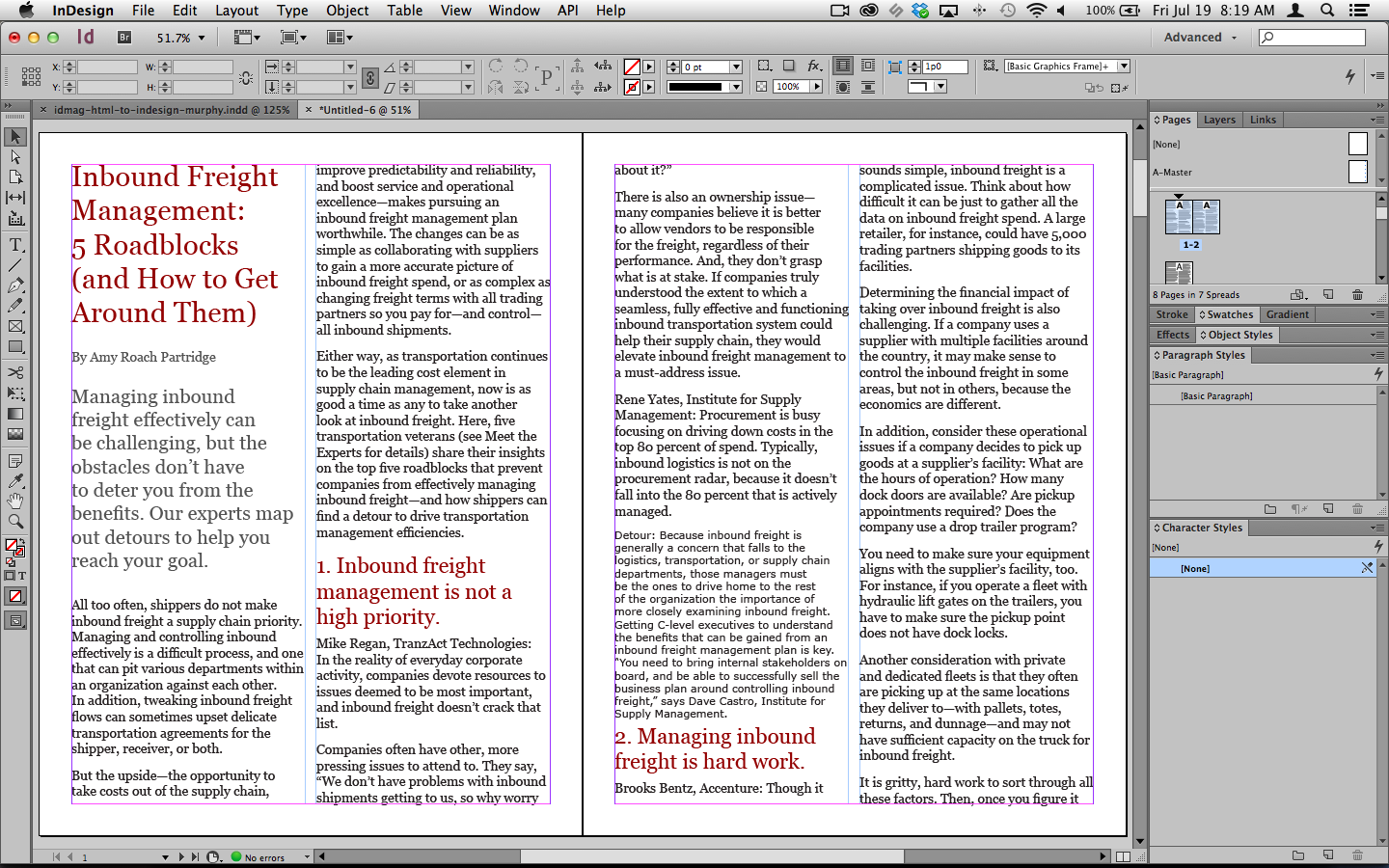Select the Type tool

pyautogui.click(x=15, y=245)
